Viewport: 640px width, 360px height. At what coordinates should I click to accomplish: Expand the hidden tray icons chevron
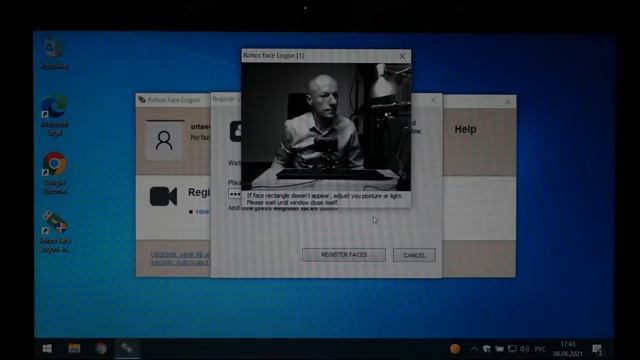[x=473, y=349]
